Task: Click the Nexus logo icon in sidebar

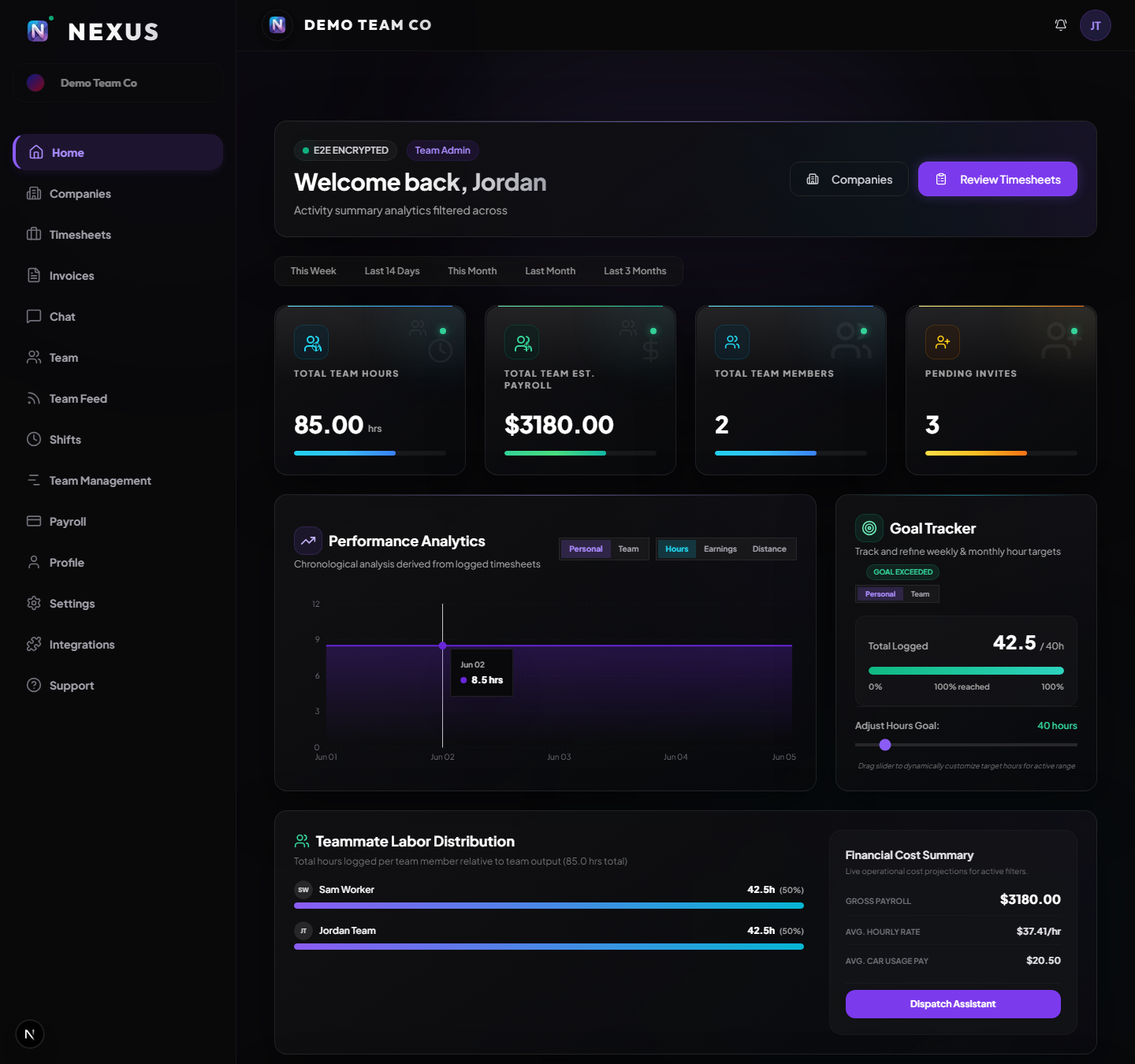Action: (38, 31)
